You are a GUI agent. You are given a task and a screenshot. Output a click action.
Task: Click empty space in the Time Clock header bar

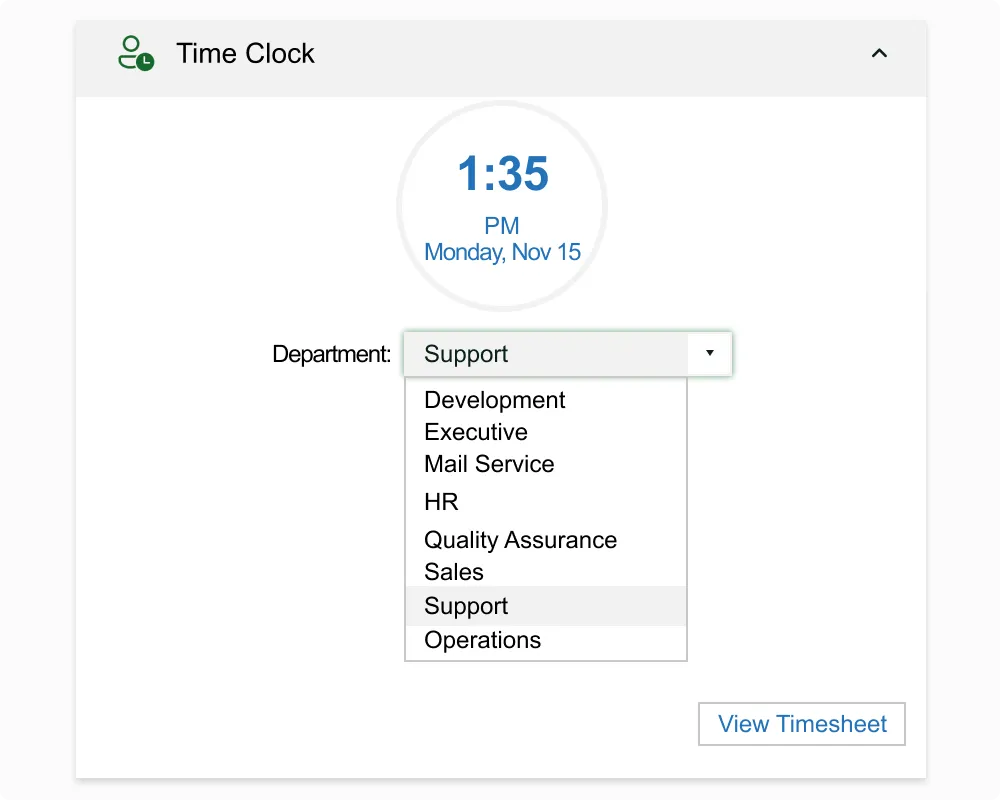pyautogui.click(x=600, y=54)
